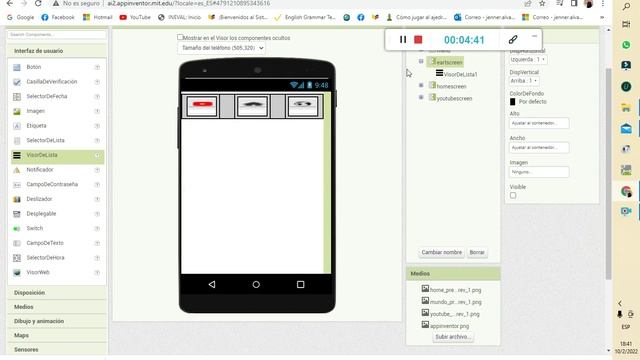Tap the Android recent apps square
Image resolution: width=640 pixels, height=360 pixels.
pos(300,284)
